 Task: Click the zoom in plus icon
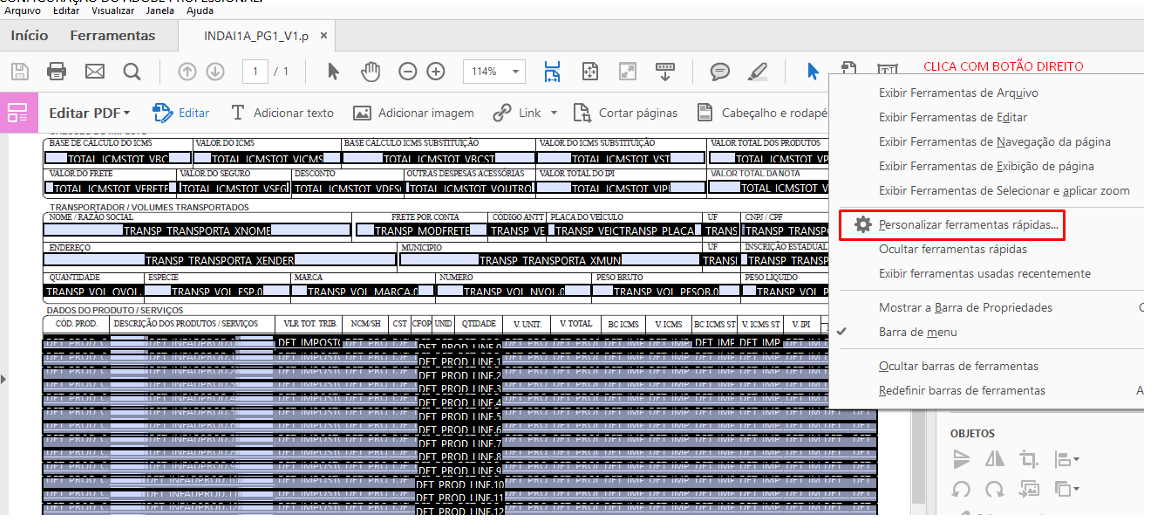coord(436,71)
